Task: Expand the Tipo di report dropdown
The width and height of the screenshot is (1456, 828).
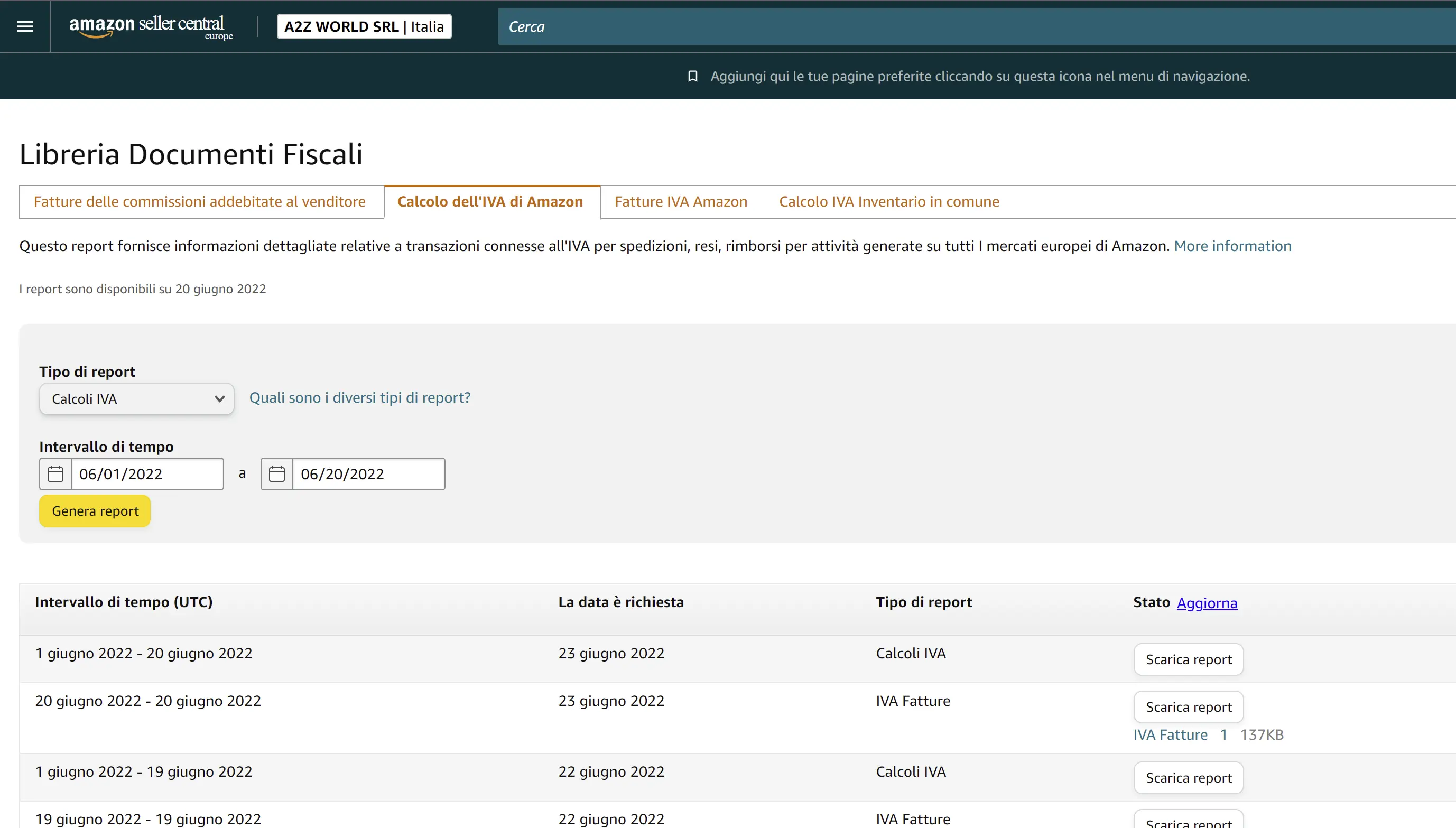Action: click(x=136, y=398)
